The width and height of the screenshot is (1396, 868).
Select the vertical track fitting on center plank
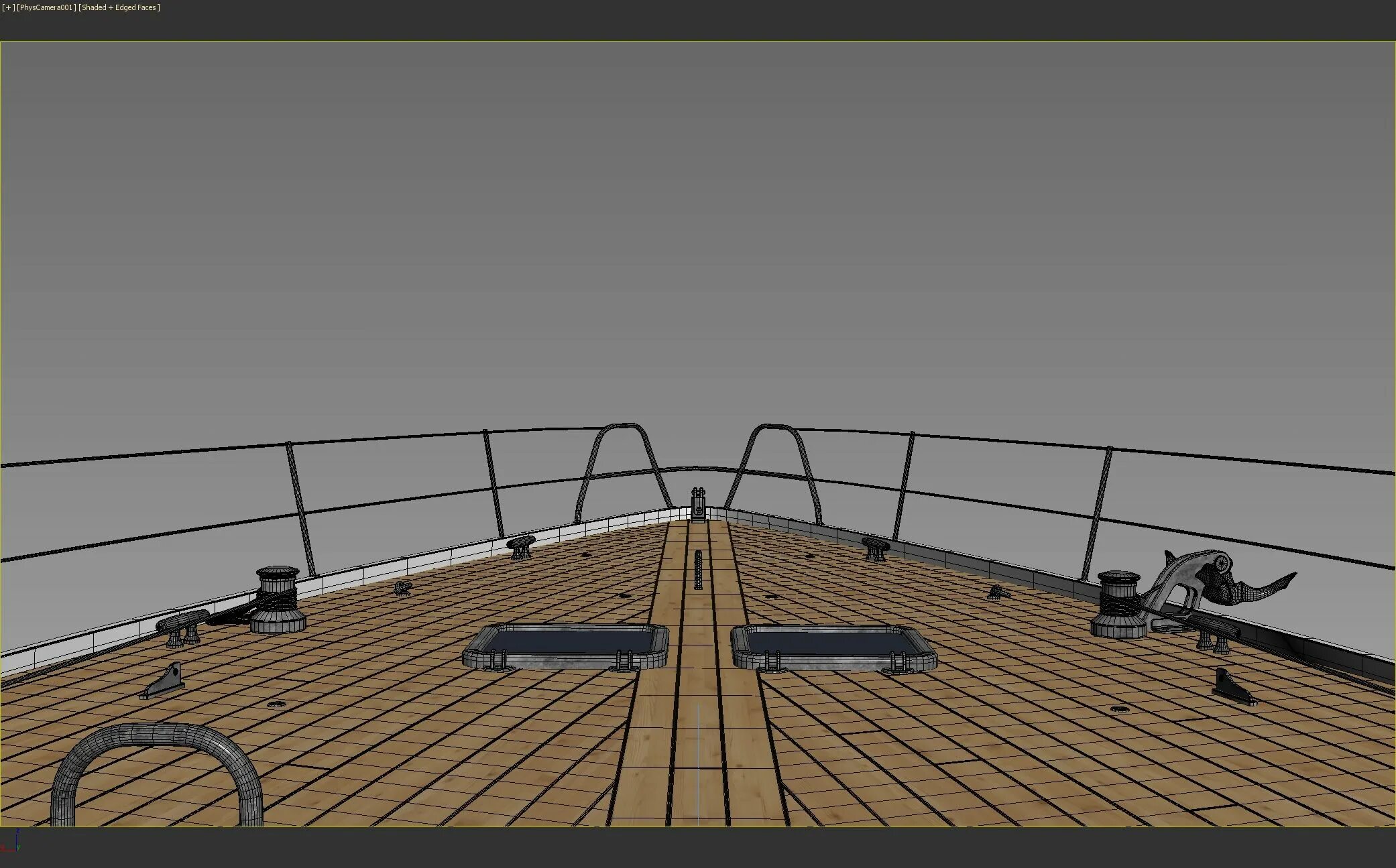698,570
